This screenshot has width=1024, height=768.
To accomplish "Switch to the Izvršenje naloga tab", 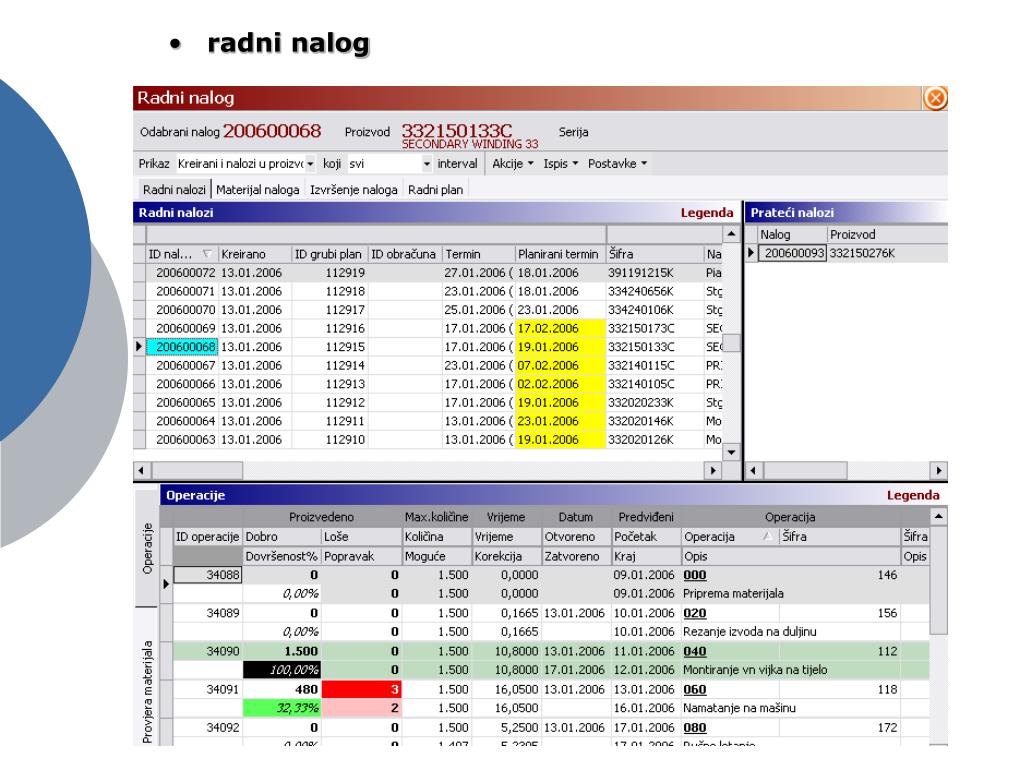I will (353, 189).
